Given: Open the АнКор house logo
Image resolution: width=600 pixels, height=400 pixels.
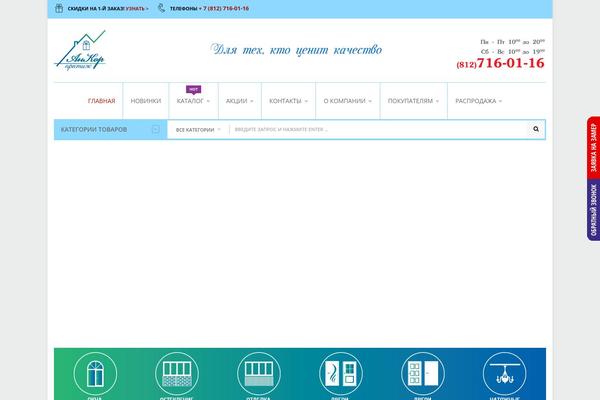Looking at the screenshot, I should 80,50.
